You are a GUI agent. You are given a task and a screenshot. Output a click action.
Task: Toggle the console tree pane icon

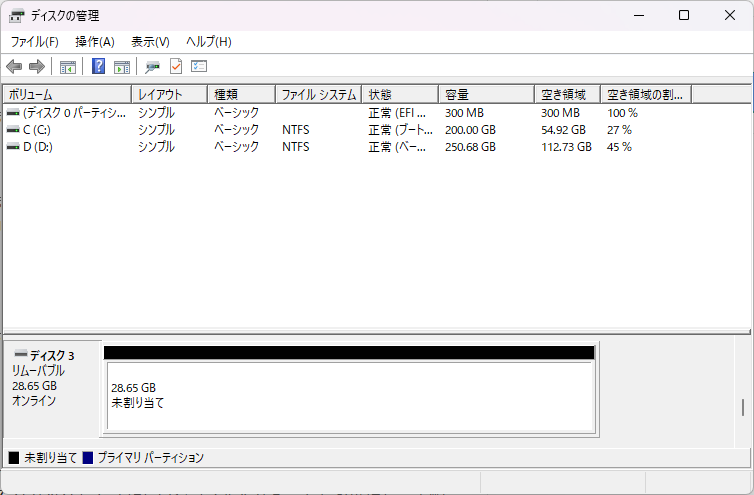coord(68,66)
